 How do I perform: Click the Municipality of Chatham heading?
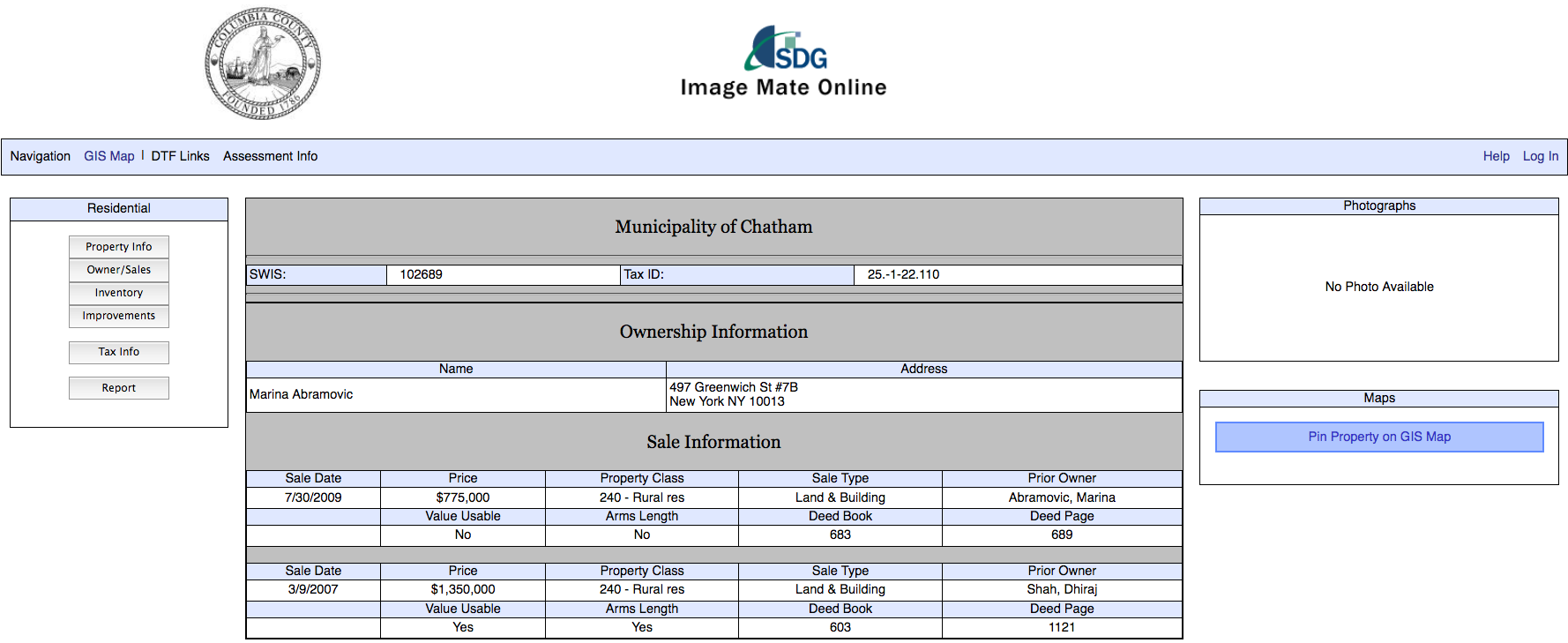click(x=713, y=227)
